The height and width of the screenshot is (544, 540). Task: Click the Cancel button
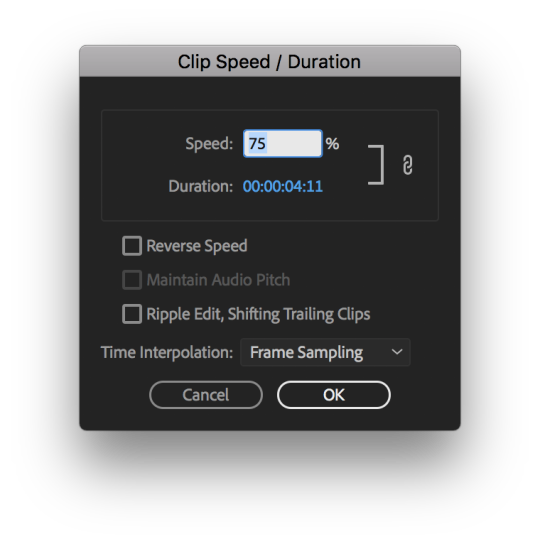click(x=206, y=395)
